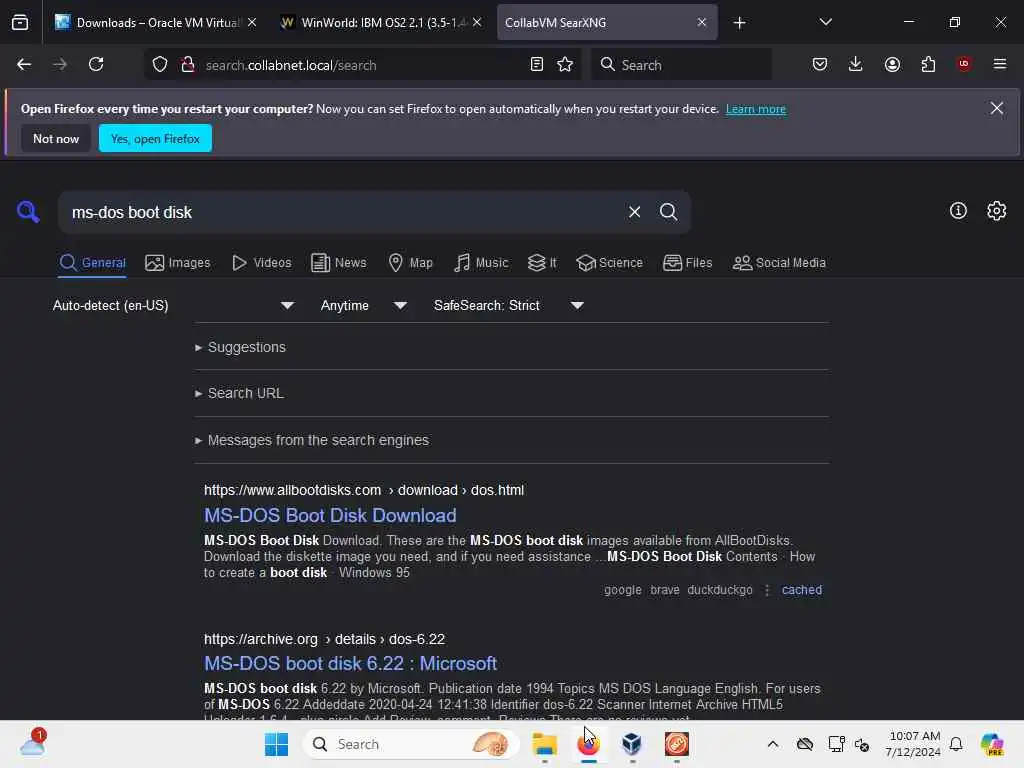Select the News search category
Image resolution: width=1024 pixels, height=768 pixels.
338,263
